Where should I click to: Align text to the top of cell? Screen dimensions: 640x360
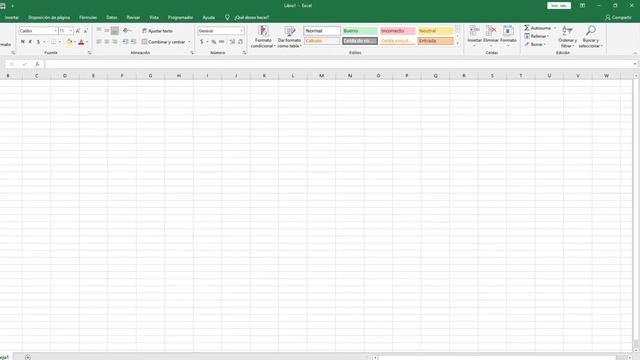[99, 31]
